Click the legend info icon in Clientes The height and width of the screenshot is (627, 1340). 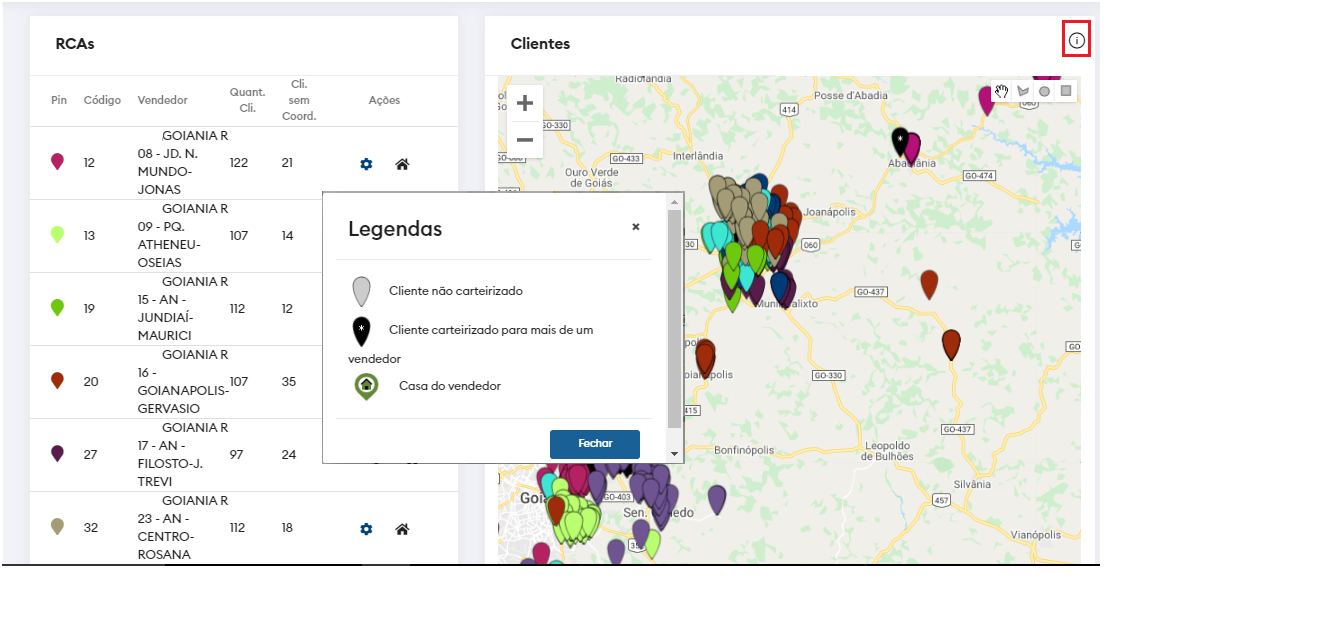(1076, 41)
